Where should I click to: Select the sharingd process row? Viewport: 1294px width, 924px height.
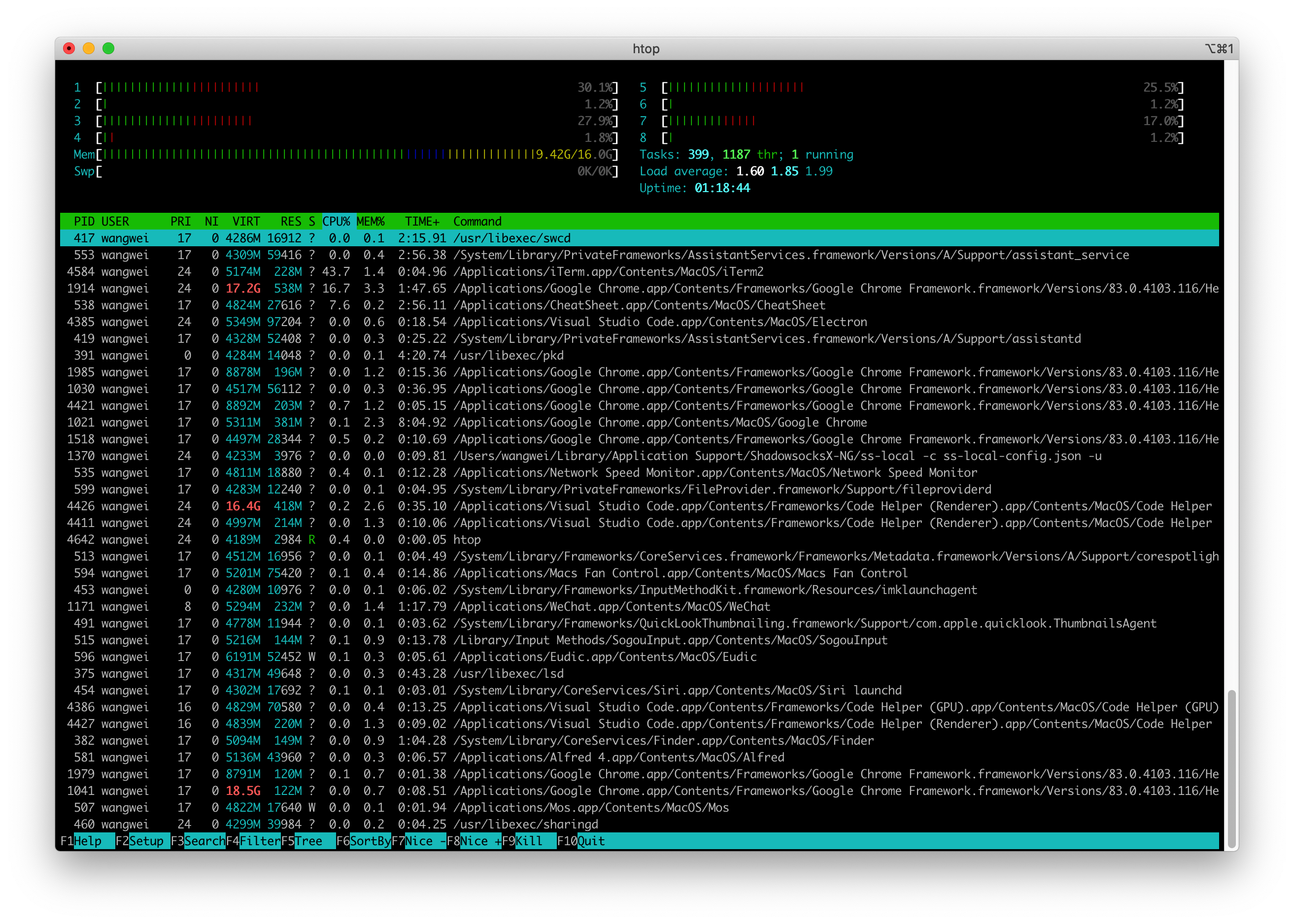(x=639, y=824)
